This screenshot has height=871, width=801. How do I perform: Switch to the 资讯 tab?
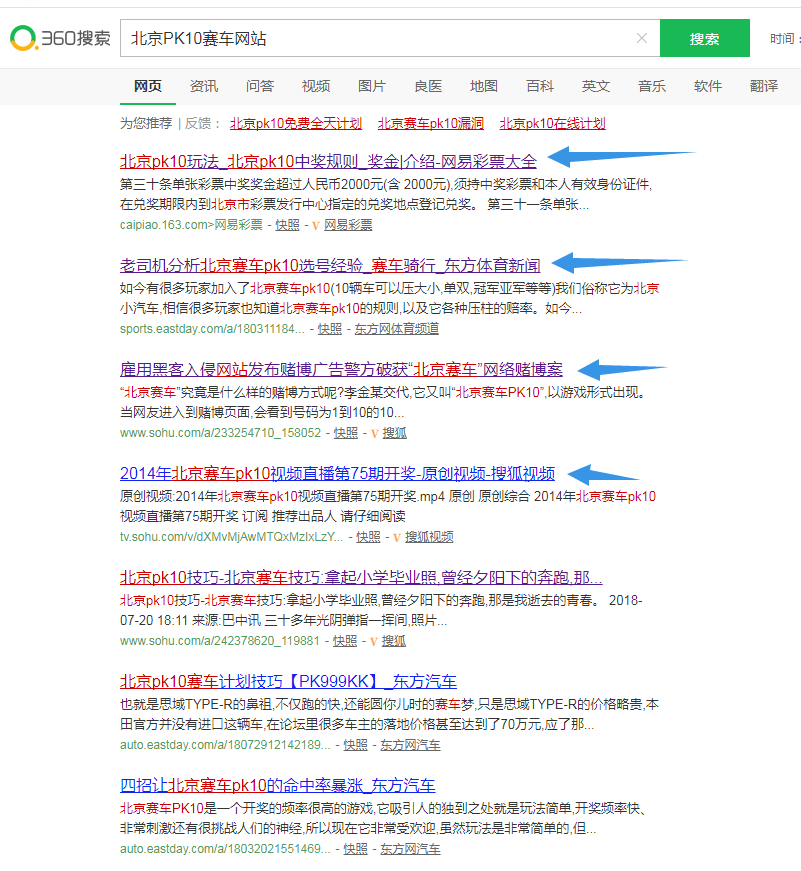pos(204,86)
